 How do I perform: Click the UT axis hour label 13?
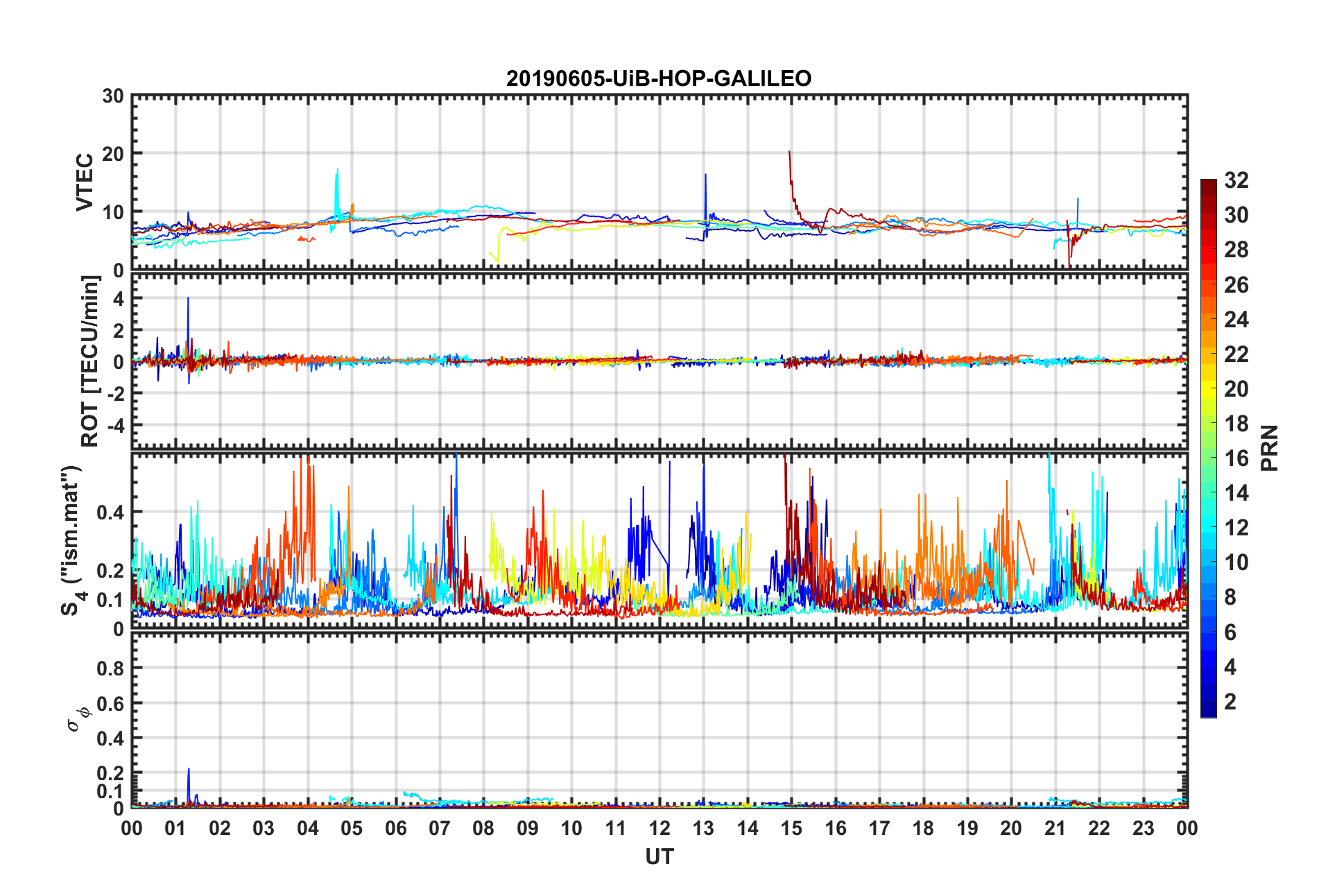(x=703, y=828)
